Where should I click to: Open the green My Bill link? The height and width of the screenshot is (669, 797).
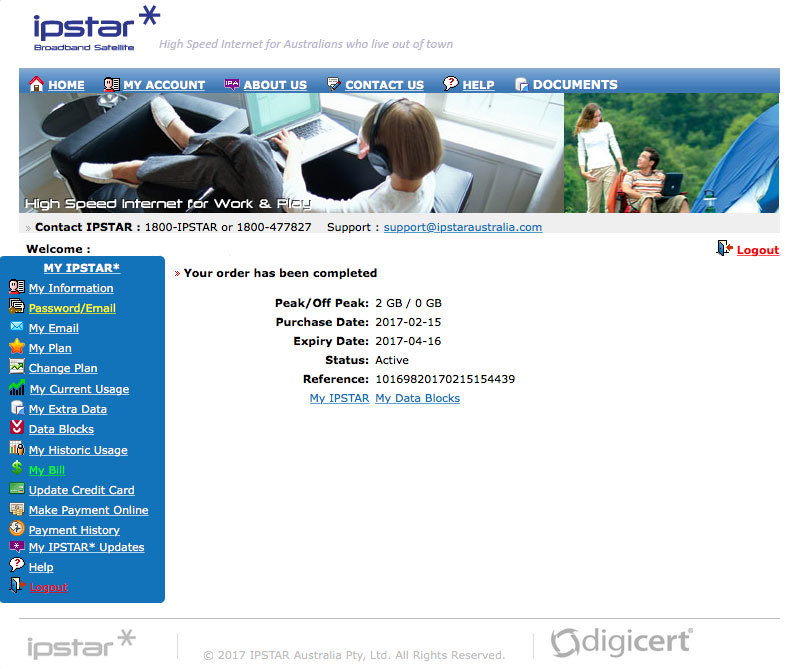(47, 470)
